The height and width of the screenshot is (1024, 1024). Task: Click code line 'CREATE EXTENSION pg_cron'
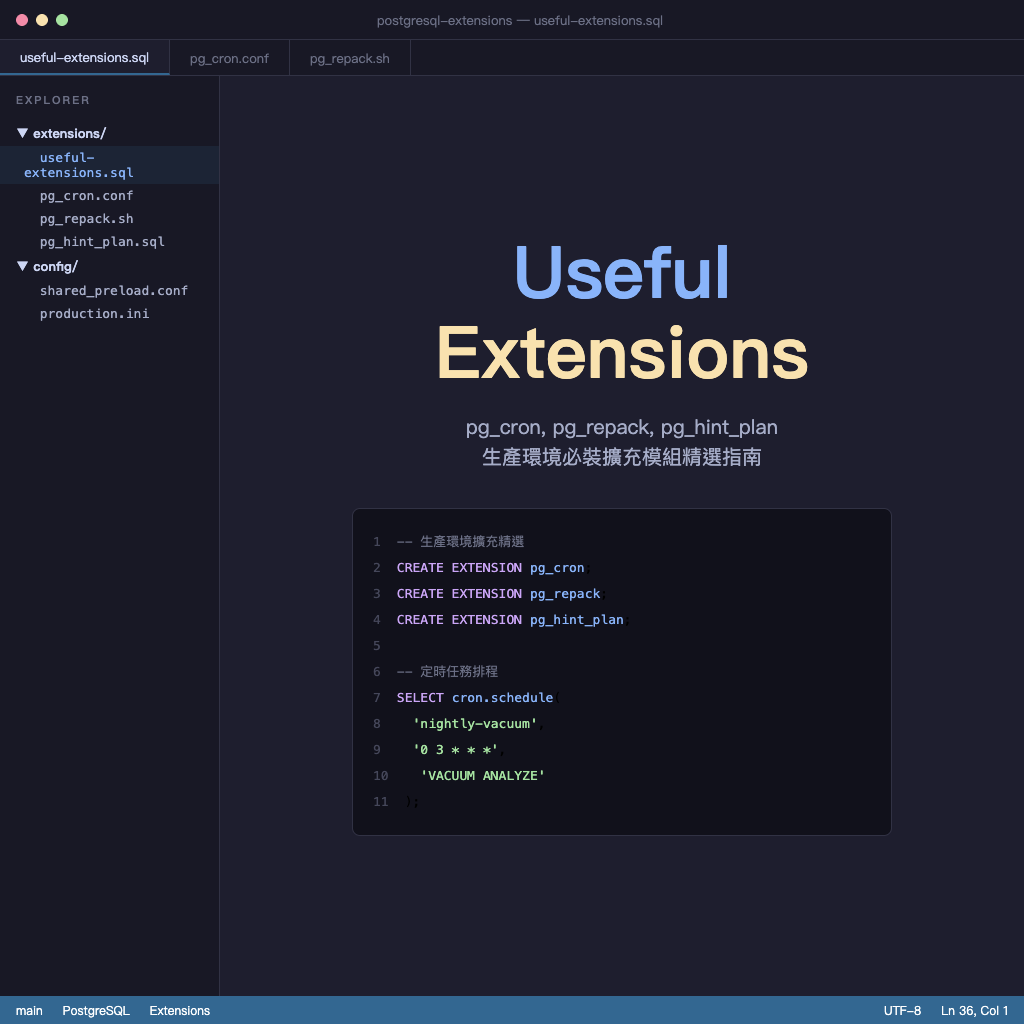tap(493, 568)
